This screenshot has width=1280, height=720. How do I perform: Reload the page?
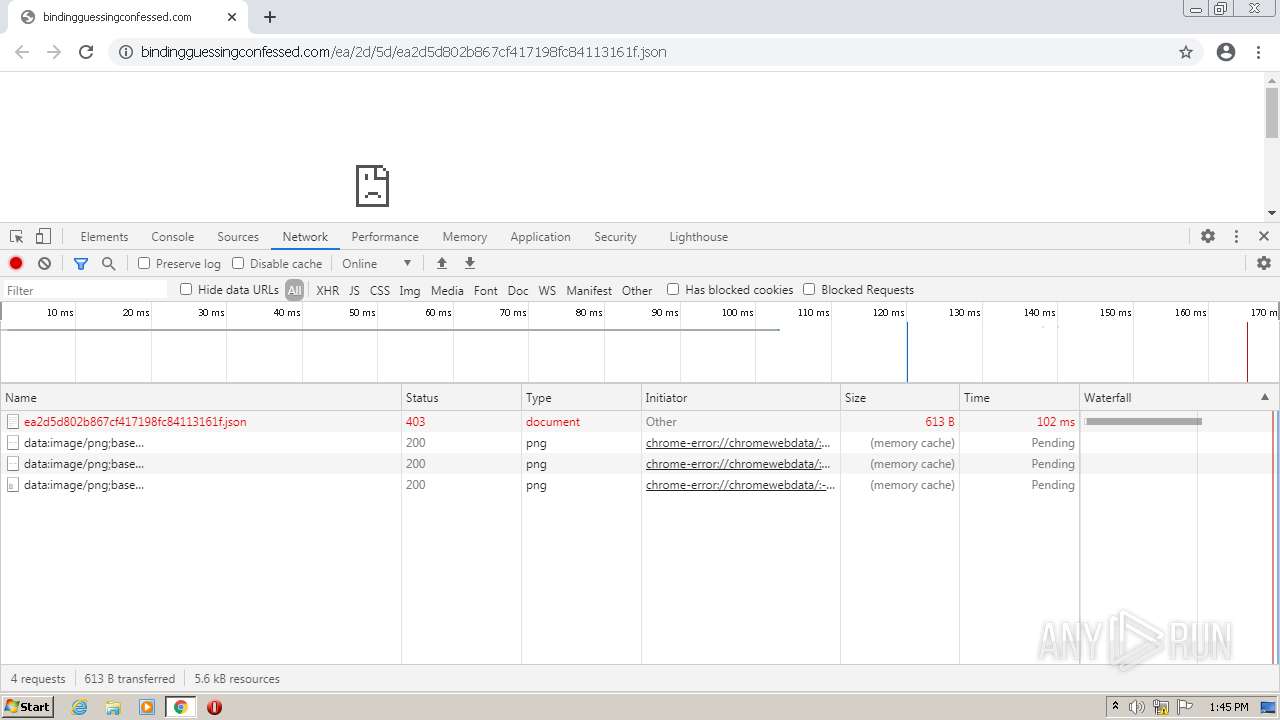(x=86, y=52)
